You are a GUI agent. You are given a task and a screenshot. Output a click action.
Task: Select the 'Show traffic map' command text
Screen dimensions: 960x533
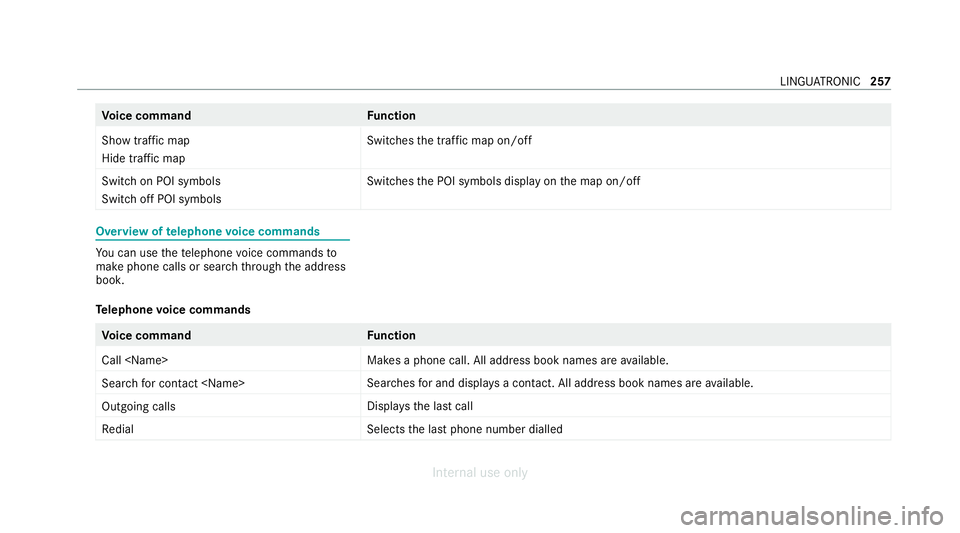point(146,141)
